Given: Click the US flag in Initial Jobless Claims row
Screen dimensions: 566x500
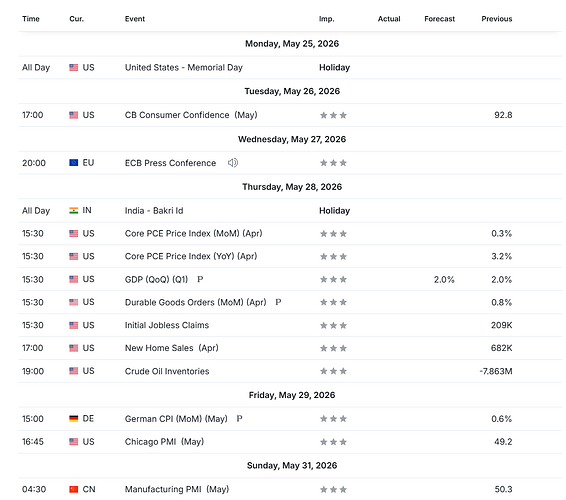Looking at the screenshot, I should coord(74,325).
